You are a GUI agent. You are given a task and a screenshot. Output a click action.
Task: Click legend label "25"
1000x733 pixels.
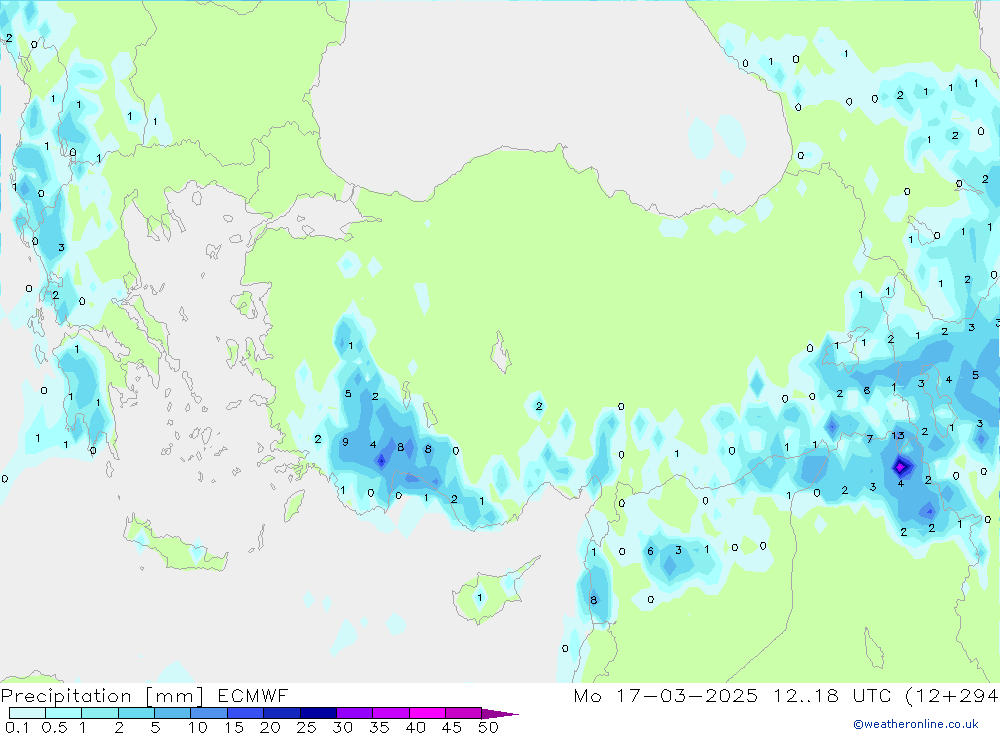(x=307, y=727)
